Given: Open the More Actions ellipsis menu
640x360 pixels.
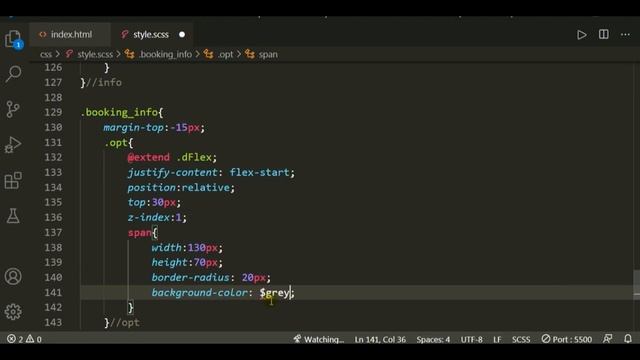Looking at the screenshot, I should point(625,35).
